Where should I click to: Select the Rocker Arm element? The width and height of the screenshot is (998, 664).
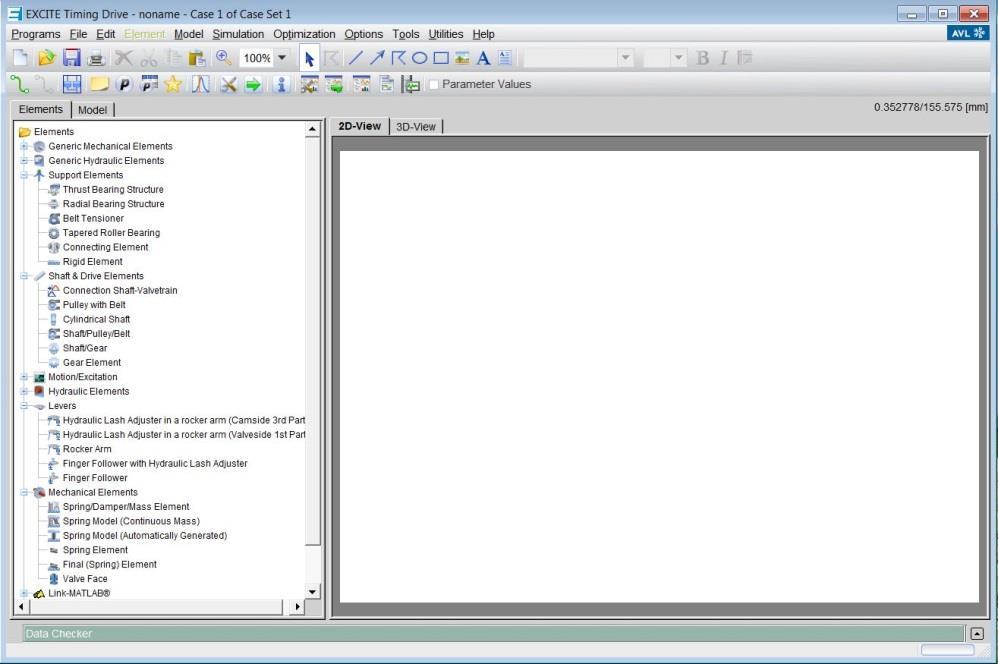pos(87,449)
